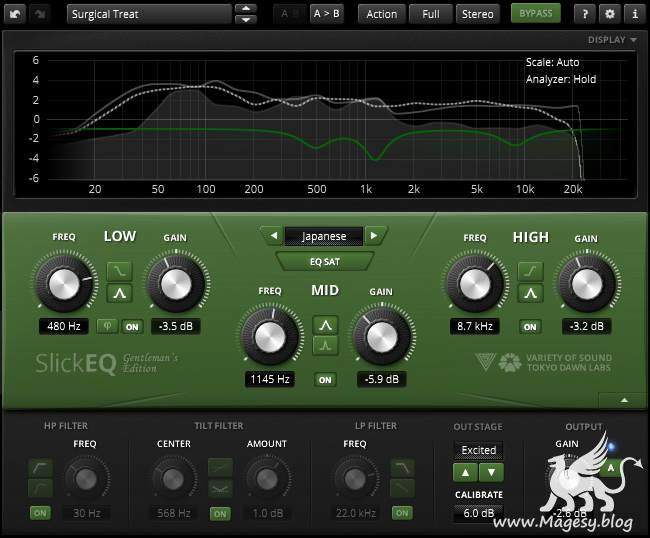Viewport: 650px width, 538px height.
Task: Click the -5.9 dB value field
Action: tap(382, 379)
